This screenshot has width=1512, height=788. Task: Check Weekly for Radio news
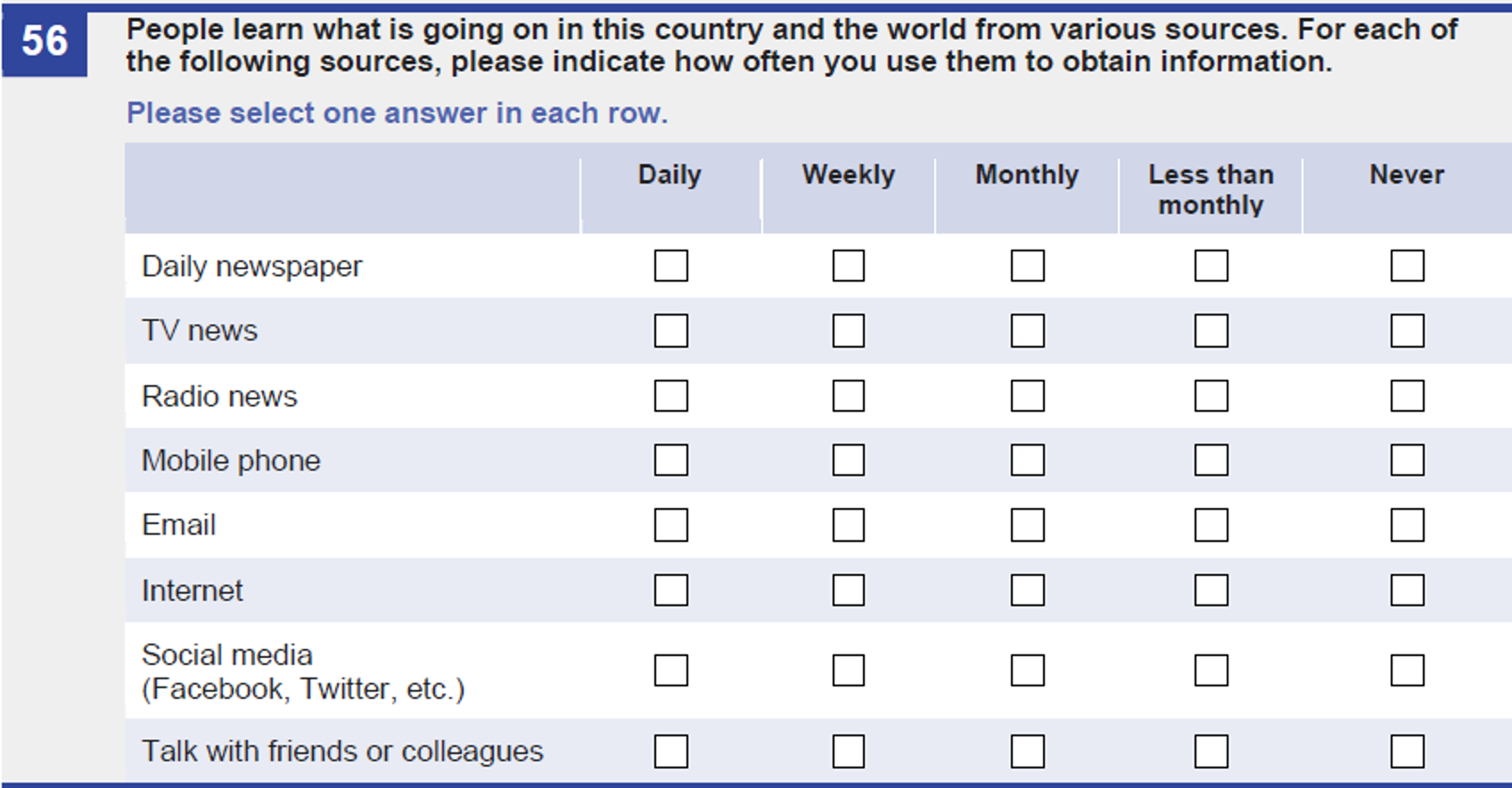point(848,396)
